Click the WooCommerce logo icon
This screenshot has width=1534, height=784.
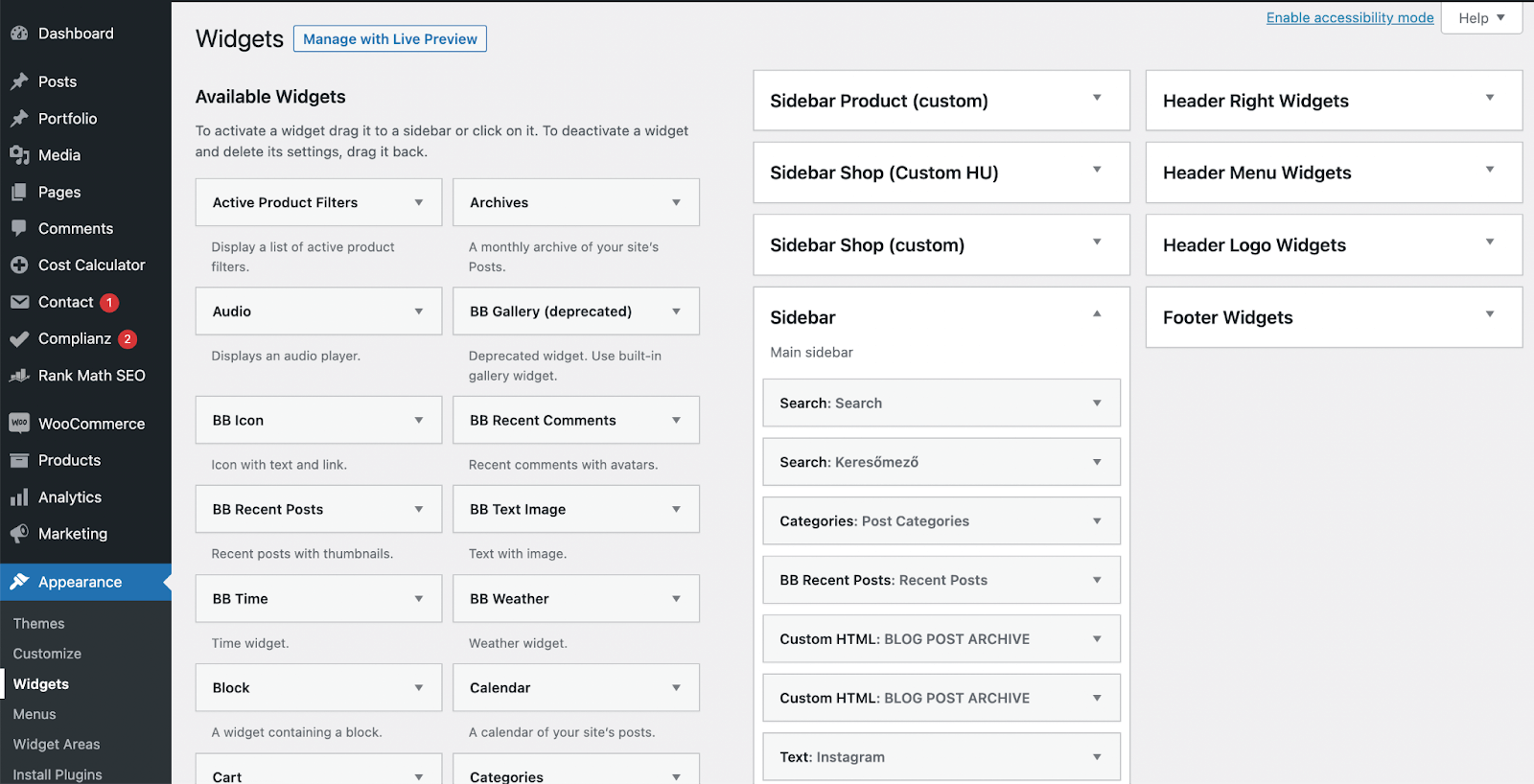click(19, 423)
